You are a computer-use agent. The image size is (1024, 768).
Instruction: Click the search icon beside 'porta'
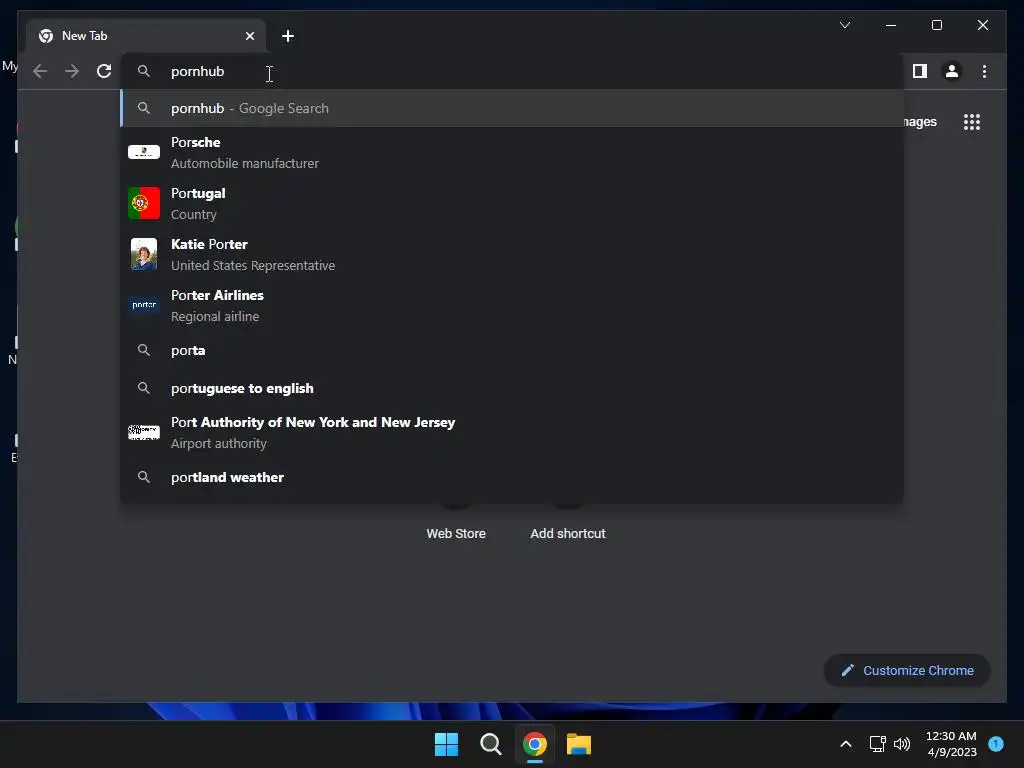(x=144, y=351)
